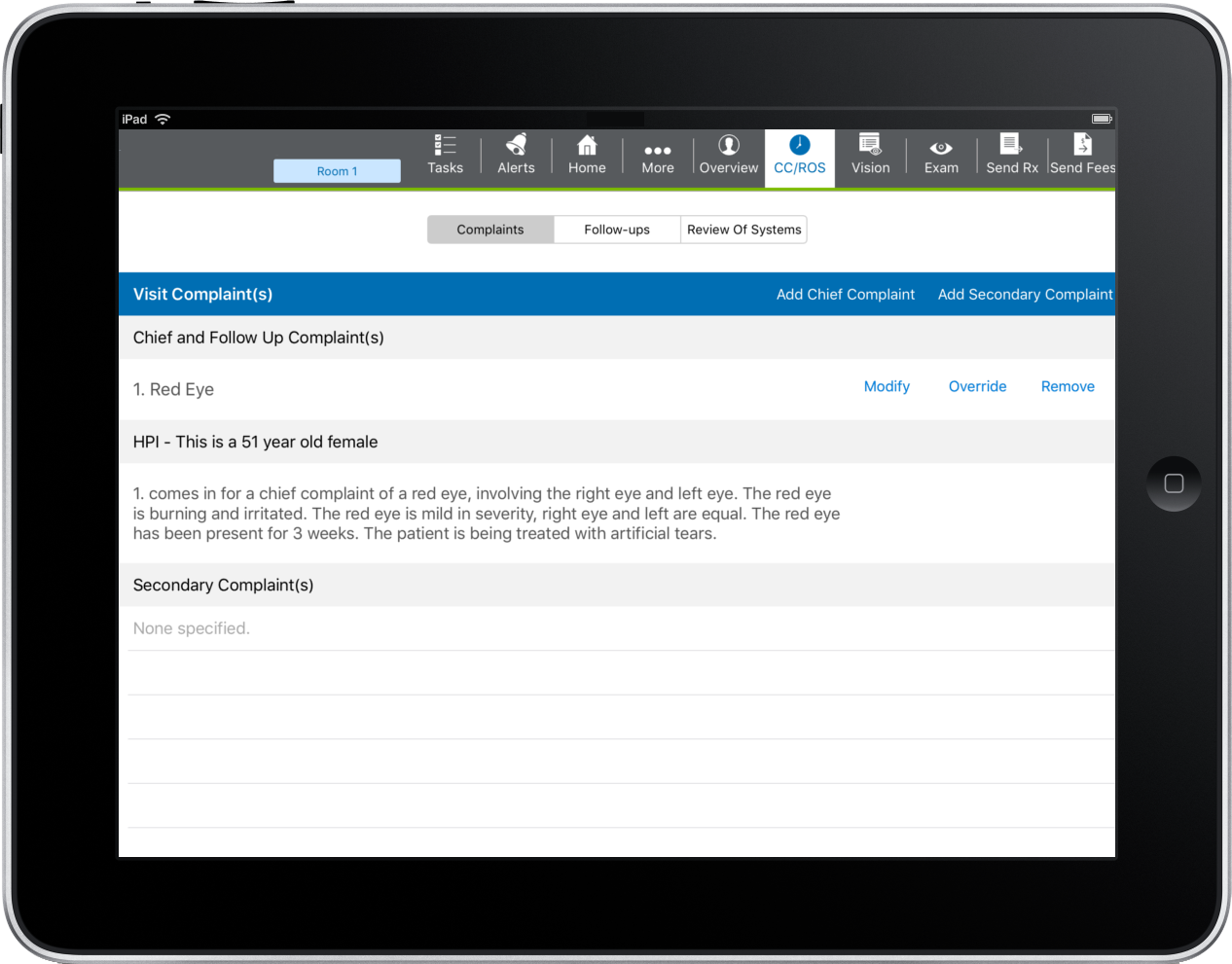Modify the Red Eye complaint
This screenshot has width=1232, height=964.
pyautogui.click(x=887, y=386)
